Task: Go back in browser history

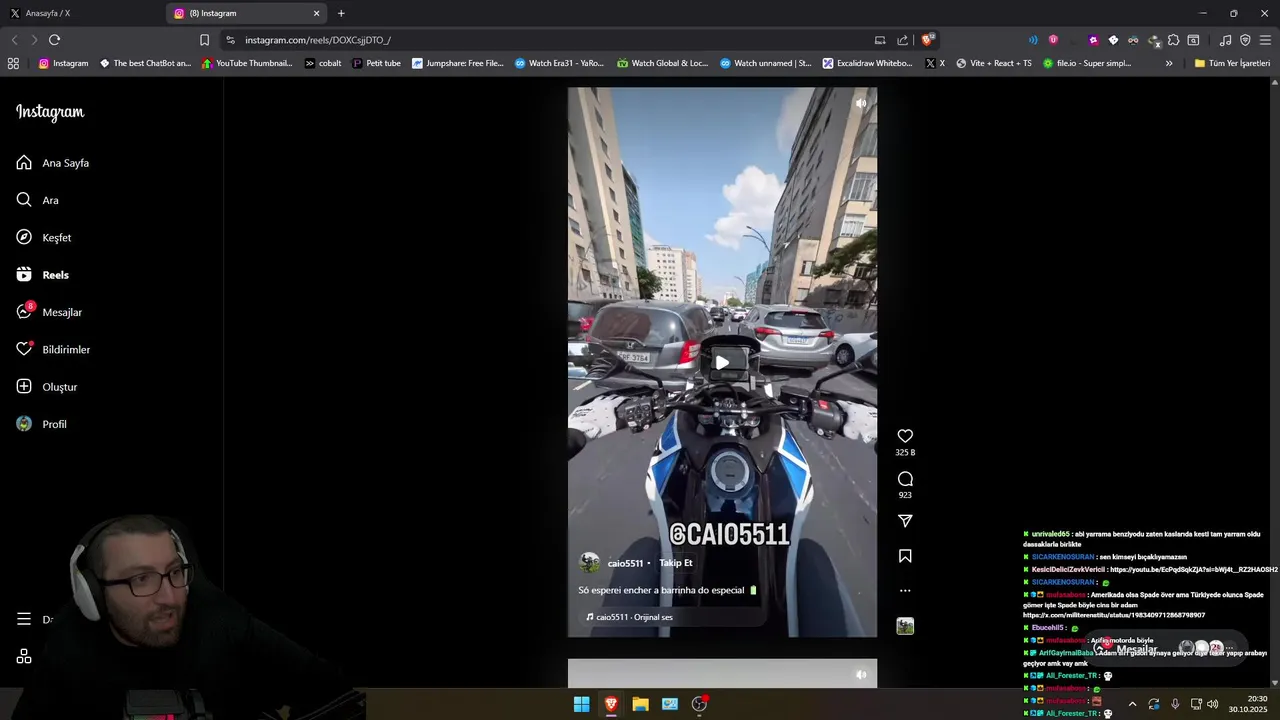Action: tap(14, 40)
